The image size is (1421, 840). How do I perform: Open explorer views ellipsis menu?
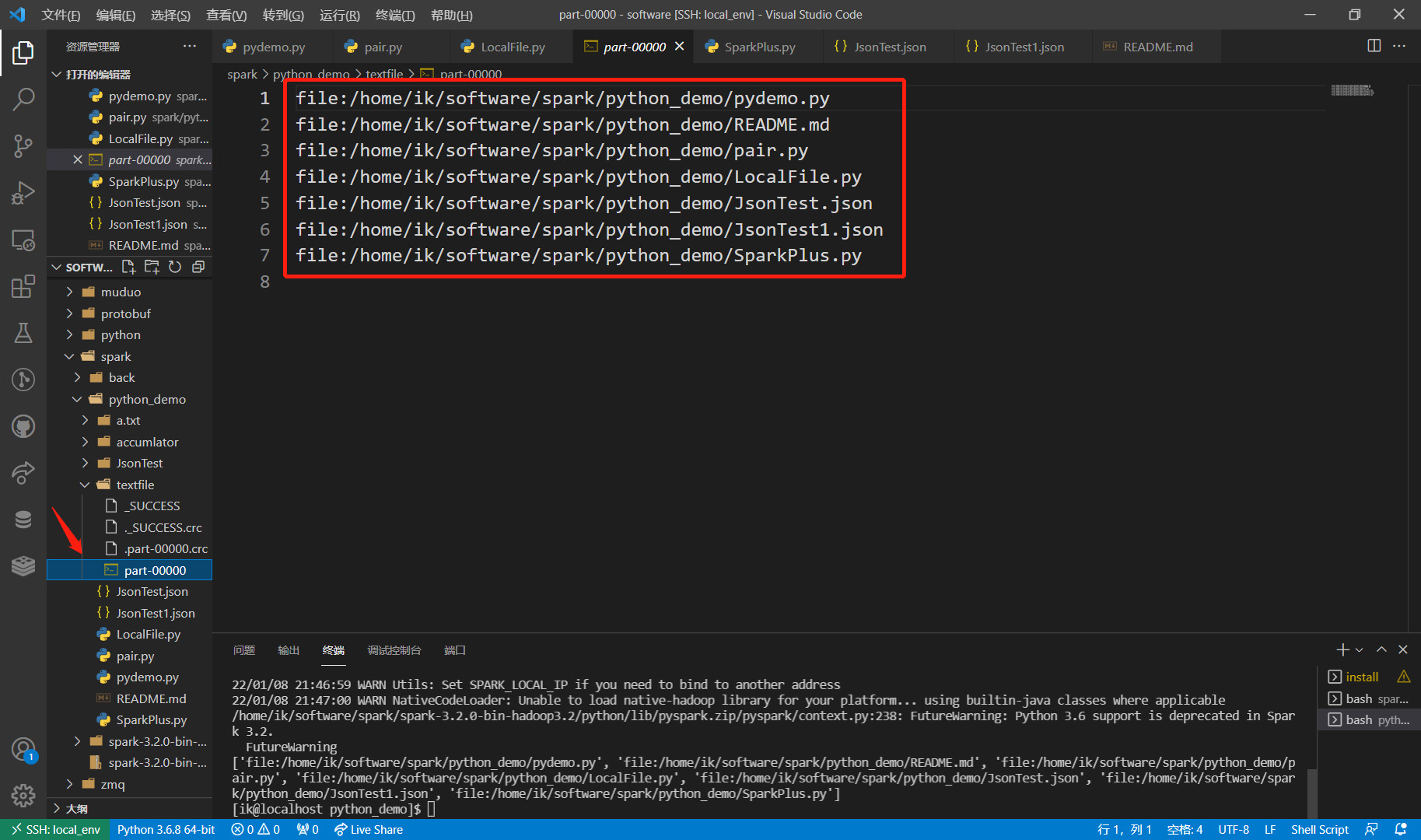coord(190,46)
